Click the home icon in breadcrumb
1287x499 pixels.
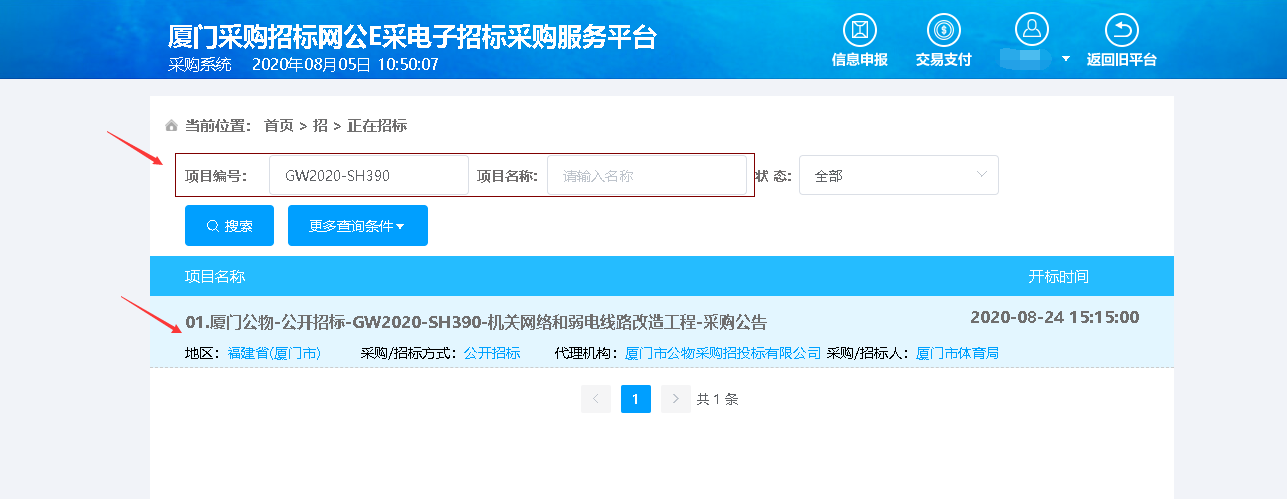(x=172, y=126)
